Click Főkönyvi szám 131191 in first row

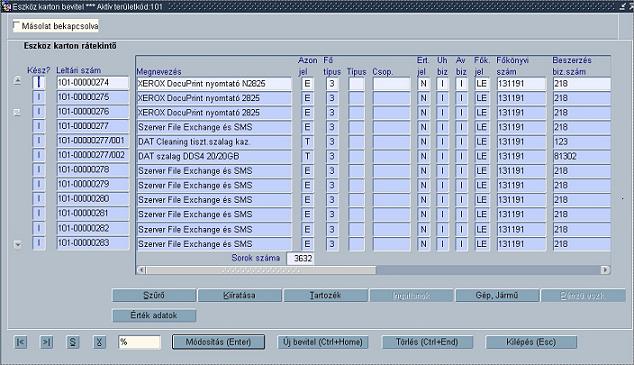[x=521, y=84]
